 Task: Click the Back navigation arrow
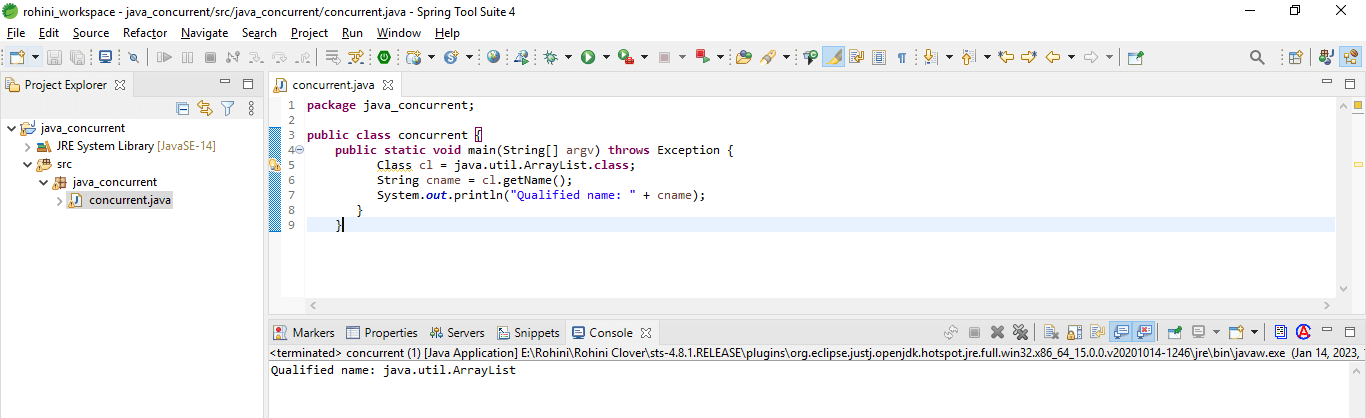(x=1052, y=57)
